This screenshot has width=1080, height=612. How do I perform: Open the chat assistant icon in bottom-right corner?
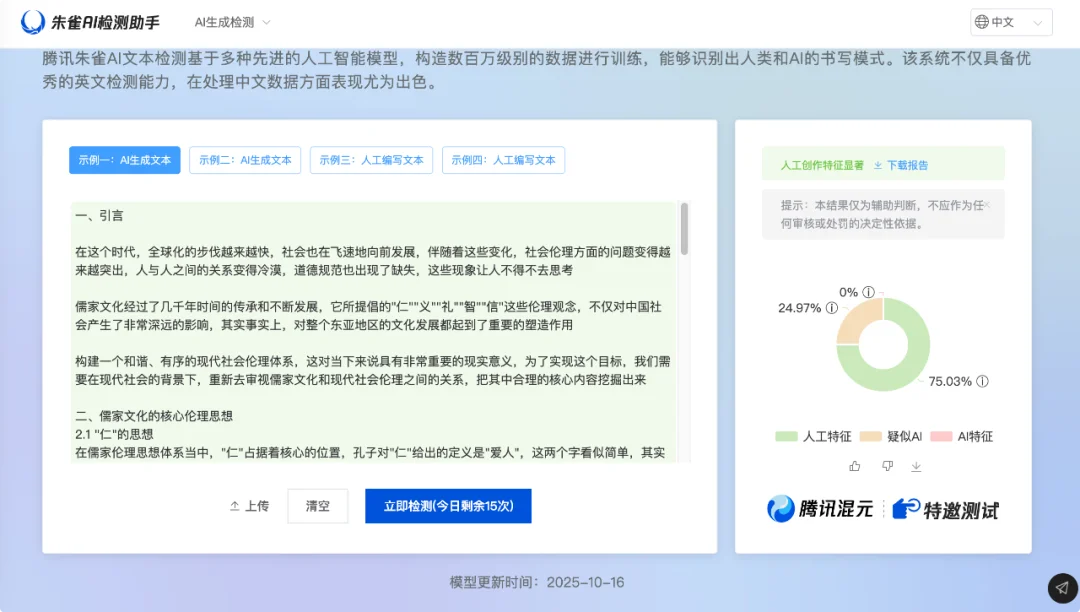[x=1062, y=588]
